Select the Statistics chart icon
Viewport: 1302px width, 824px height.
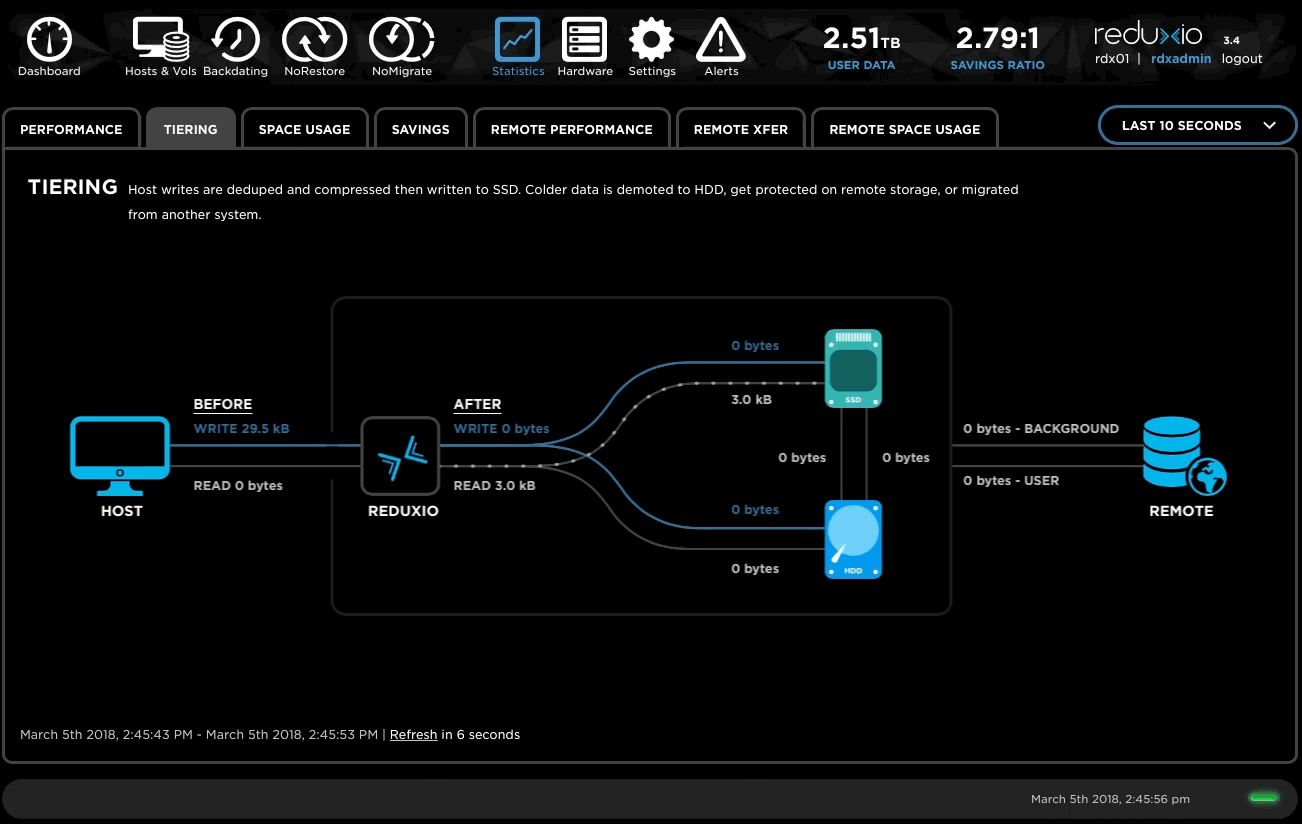point(518,40)
